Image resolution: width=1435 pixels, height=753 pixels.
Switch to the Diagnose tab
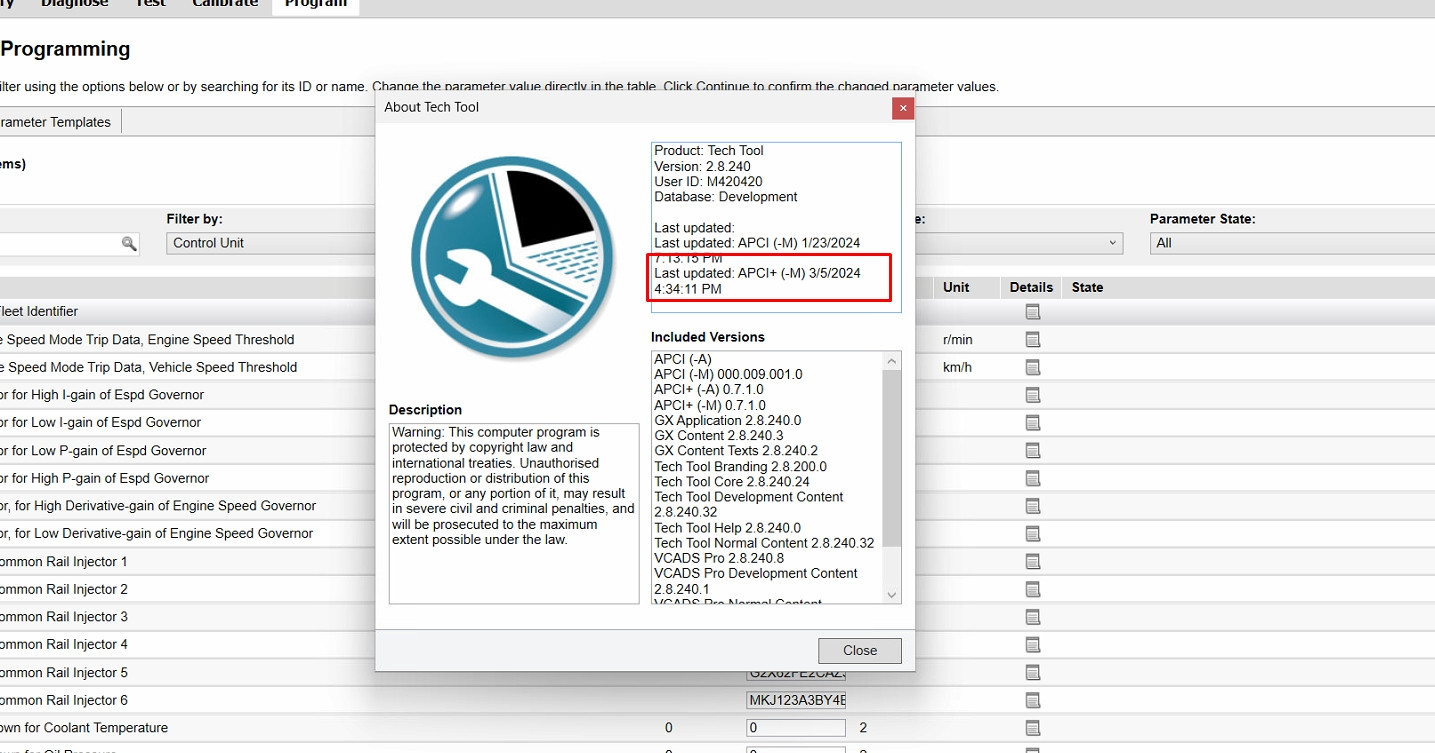[74, 4]
